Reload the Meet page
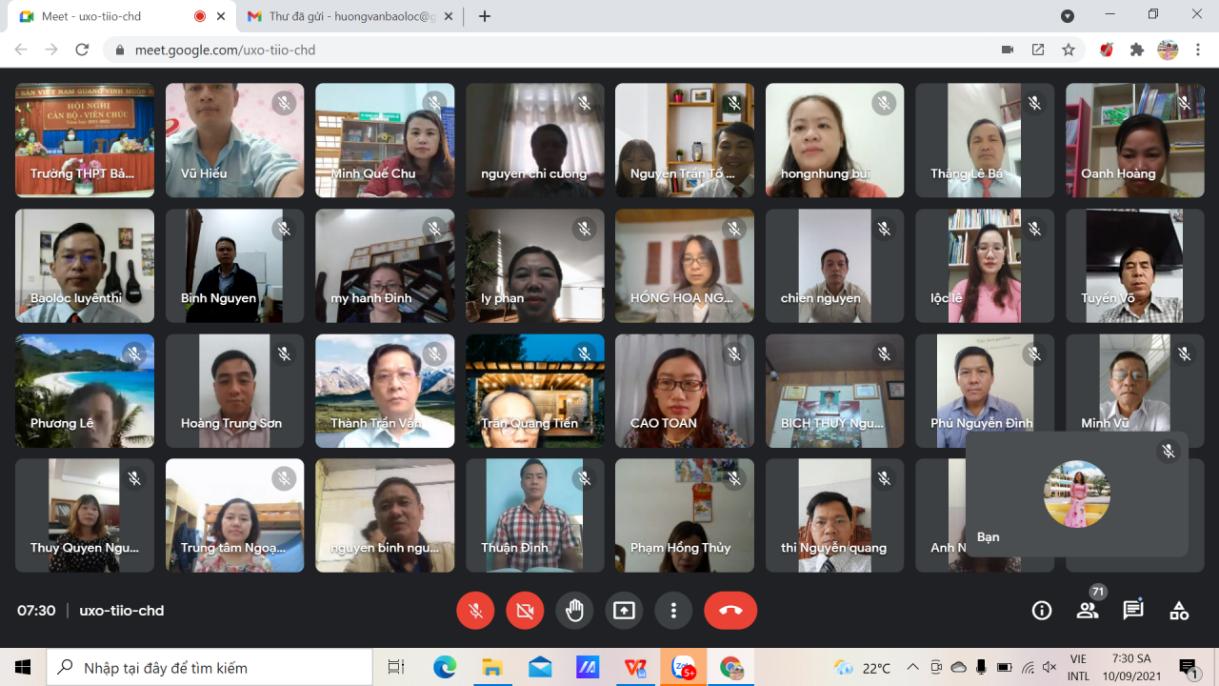 pyautogui.click(x=82, y=49)
